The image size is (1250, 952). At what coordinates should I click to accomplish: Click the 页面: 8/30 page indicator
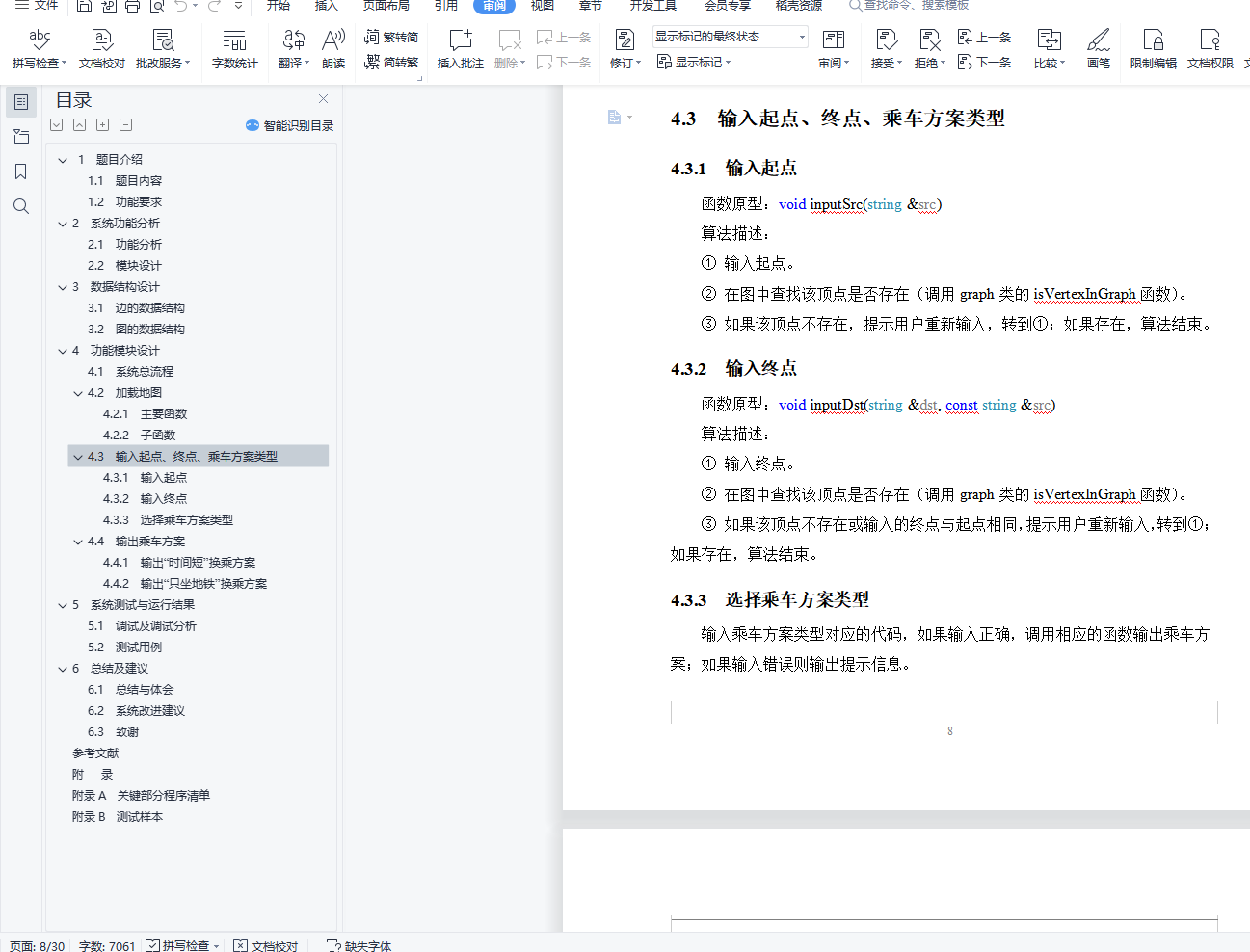pyautogui.click(x=38, y=946)
